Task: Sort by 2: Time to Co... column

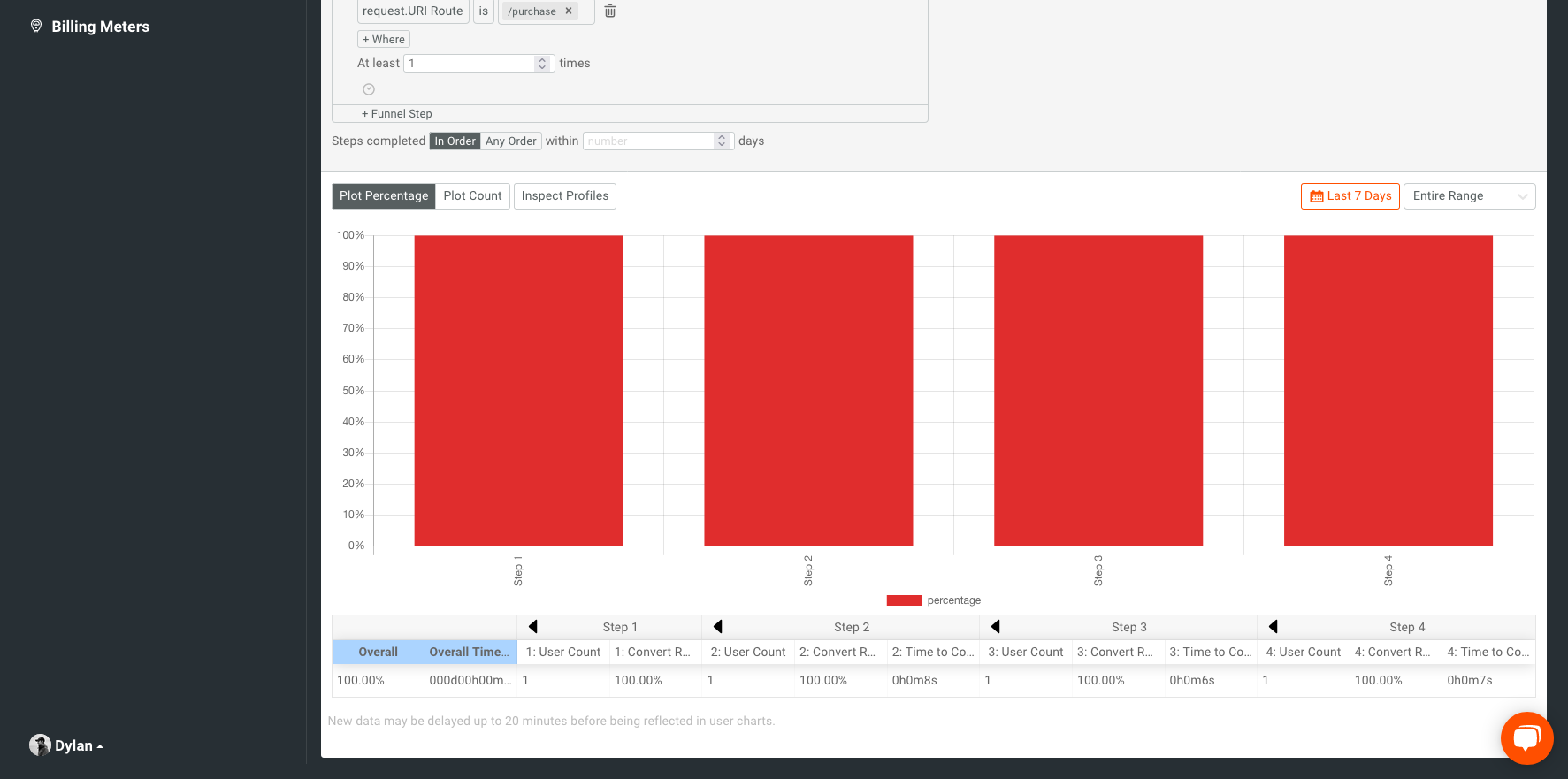Action: click(933, 653)
